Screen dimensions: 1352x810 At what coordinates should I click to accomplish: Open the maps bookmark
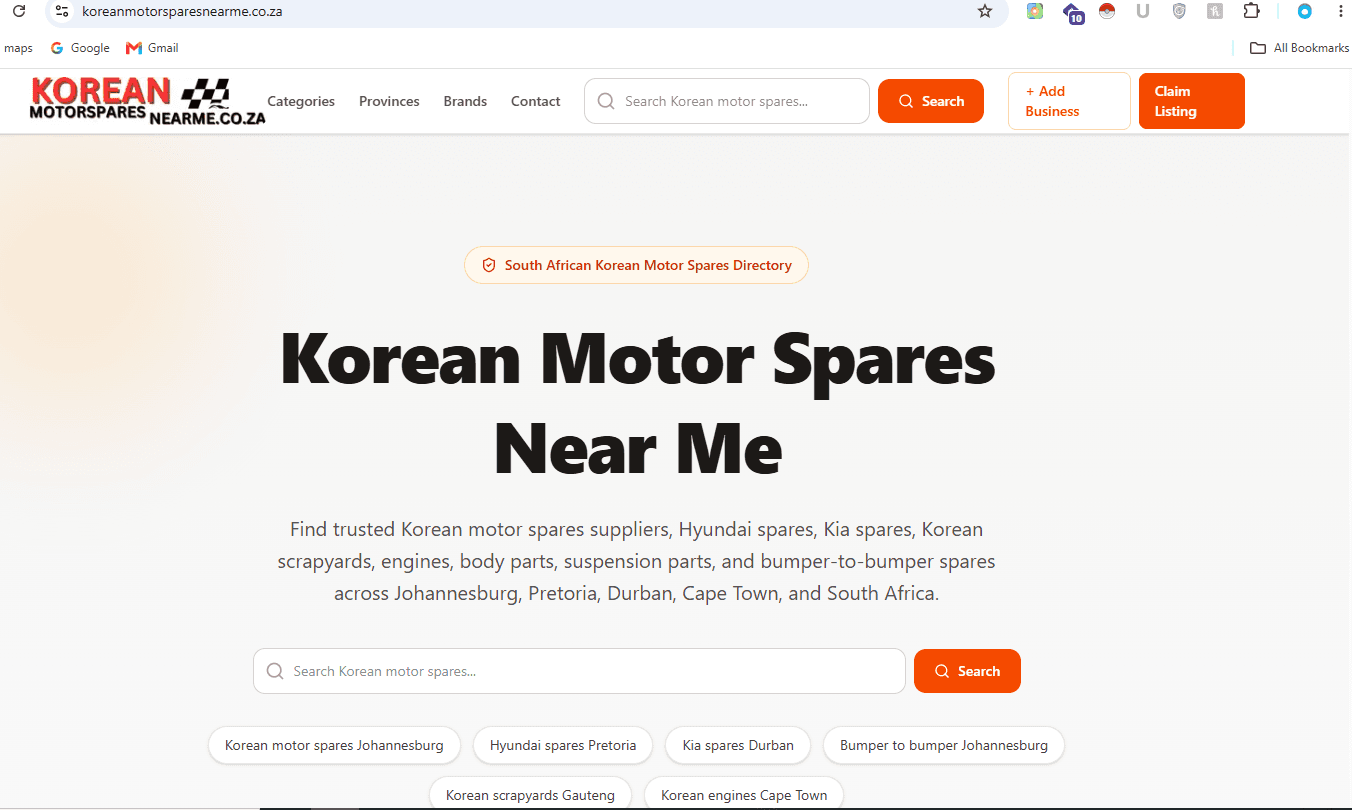(x=18, y=48)
